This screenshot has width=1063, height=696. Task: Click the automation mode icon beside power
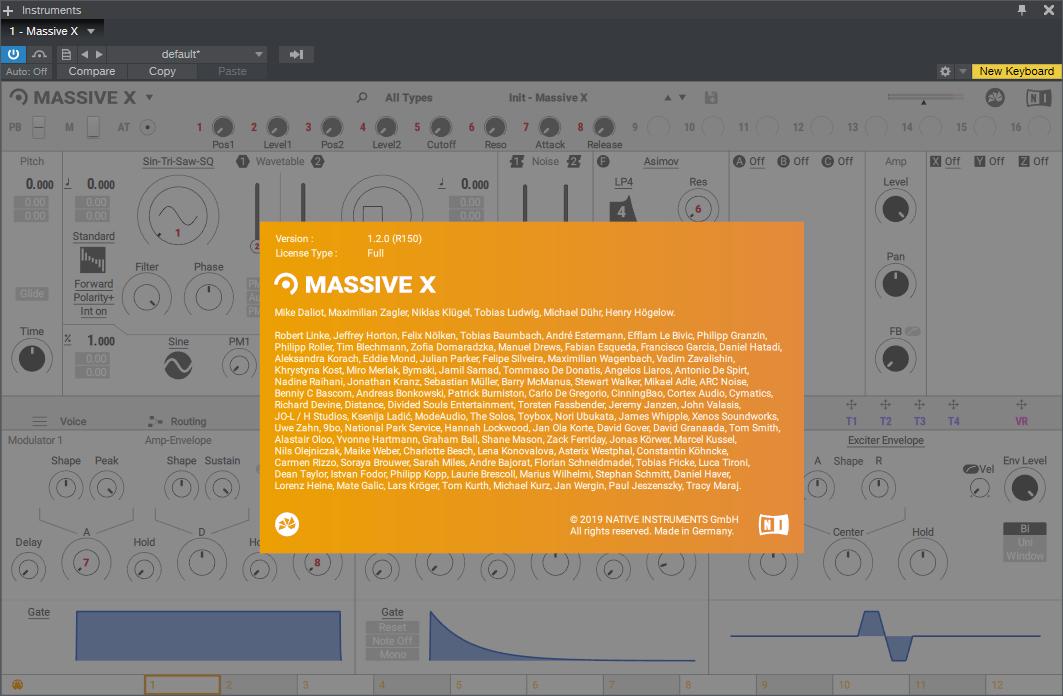[x=40, y=54]
